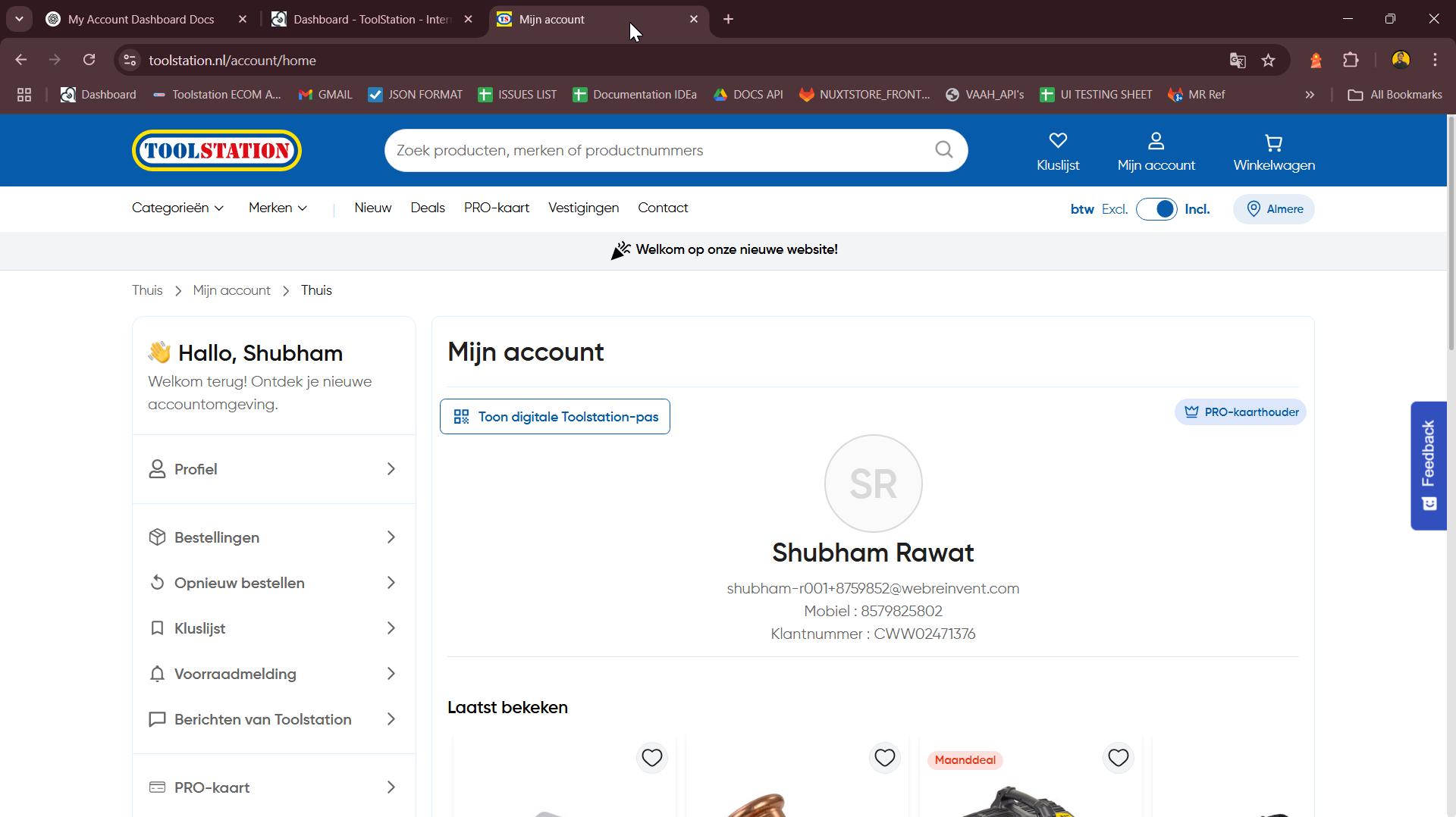Toggle heart on the Maanddeal product
1456x817 pixels.
[1119, 757]
